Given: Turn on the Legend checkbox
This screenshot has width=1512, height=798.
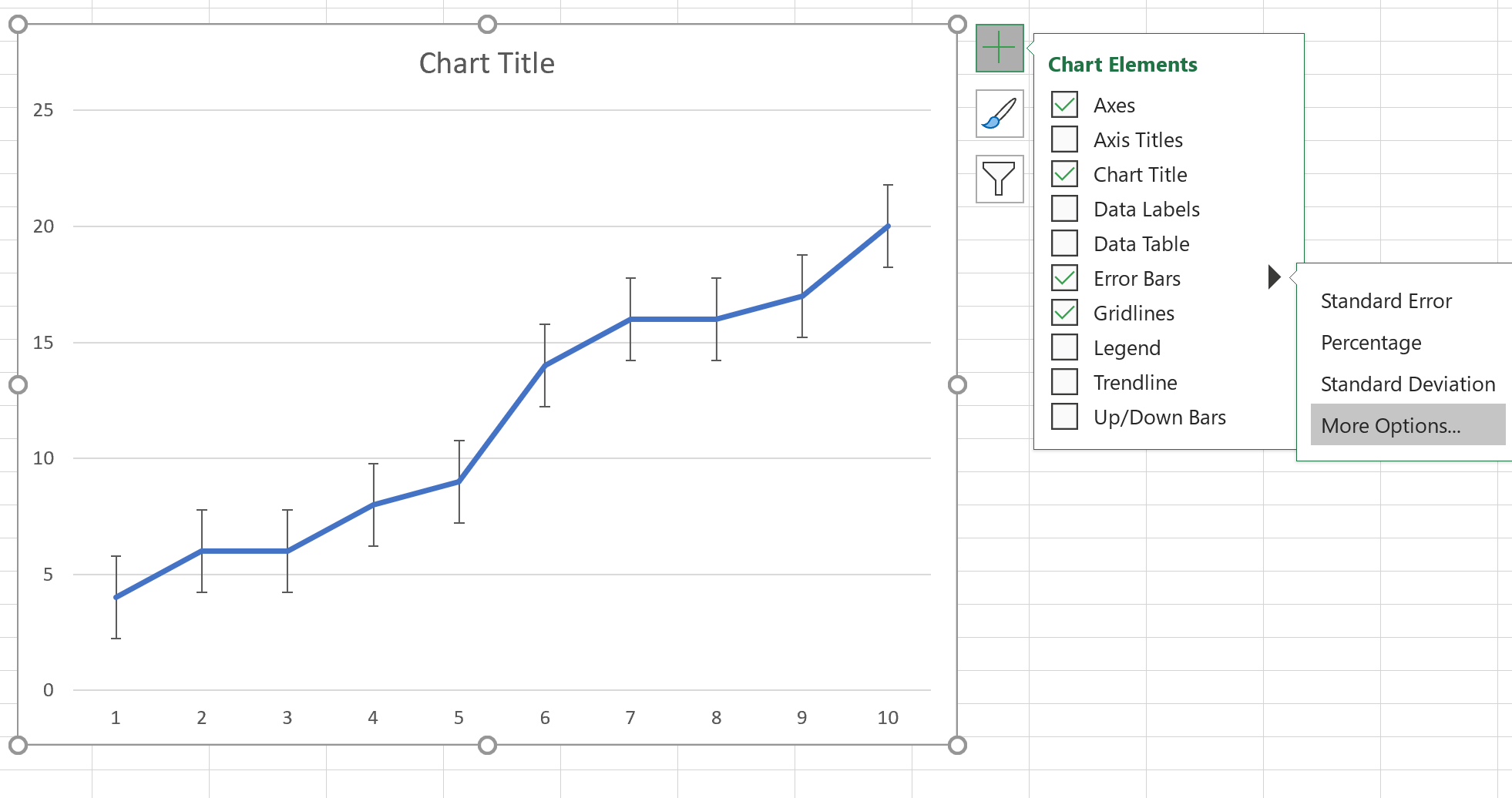Looking at the screenshot, I should [x=1064, y=347].
